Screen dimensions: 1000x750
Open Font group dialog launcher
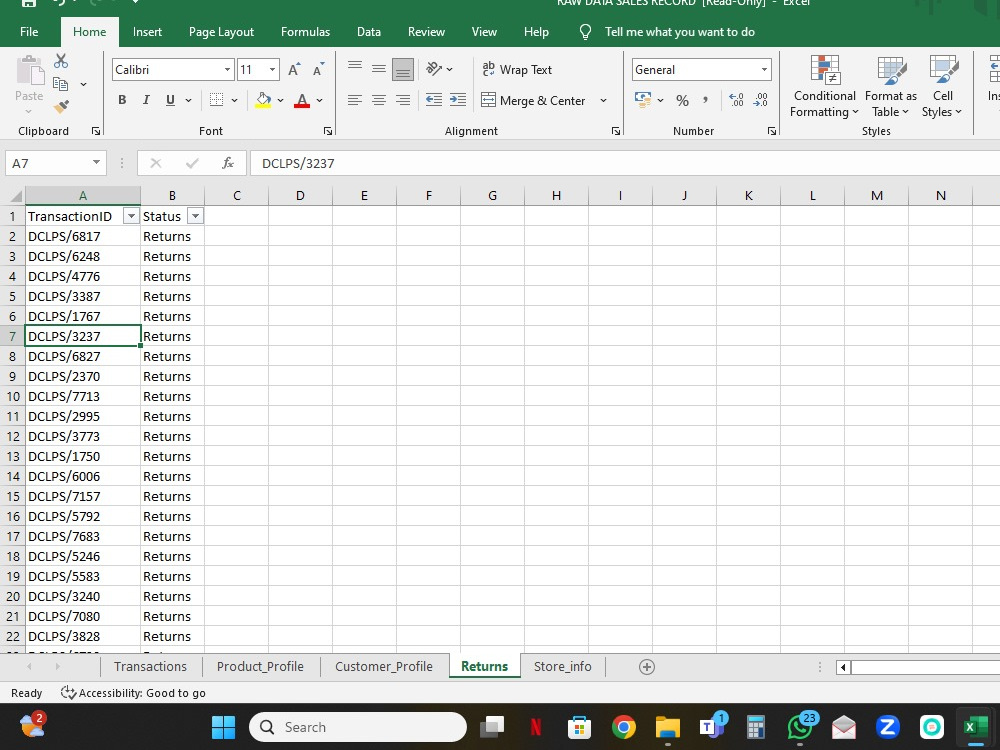coord(328,131)
